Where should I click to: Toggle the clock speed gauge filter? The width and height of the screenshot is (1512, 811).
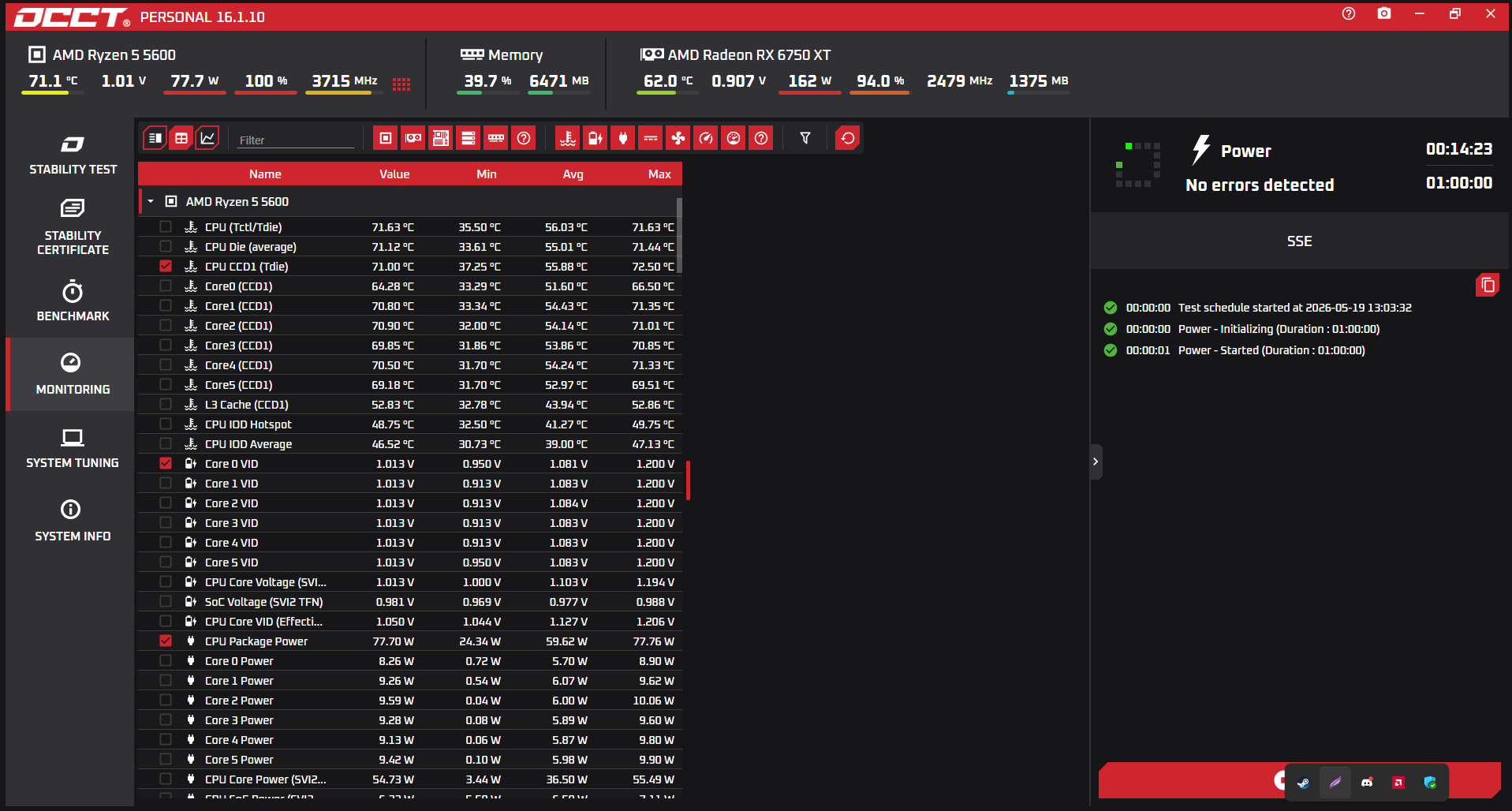click(706, 138)
